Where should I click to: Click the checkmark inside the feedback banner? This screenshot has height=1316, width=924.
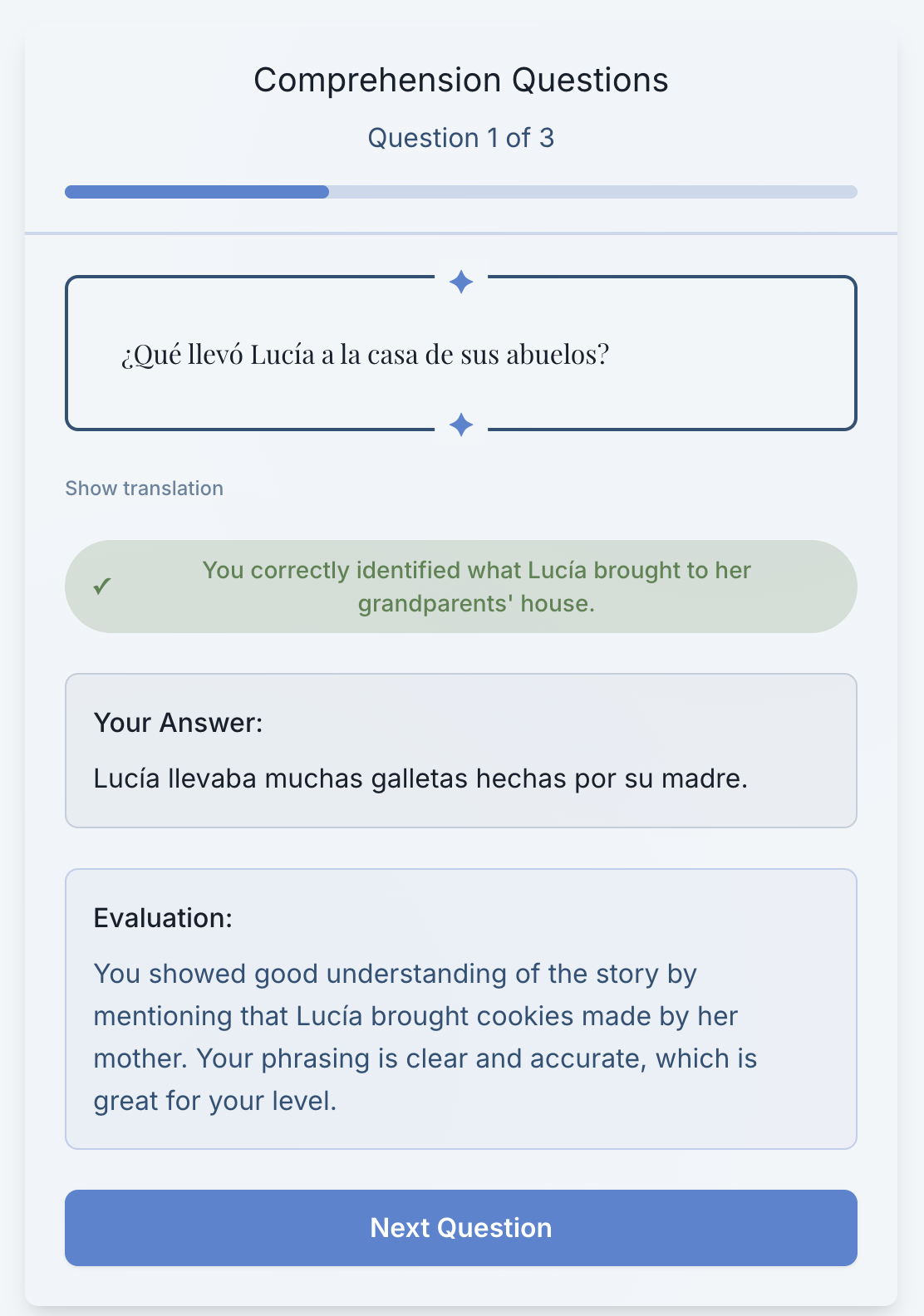[x=103, y=587]
